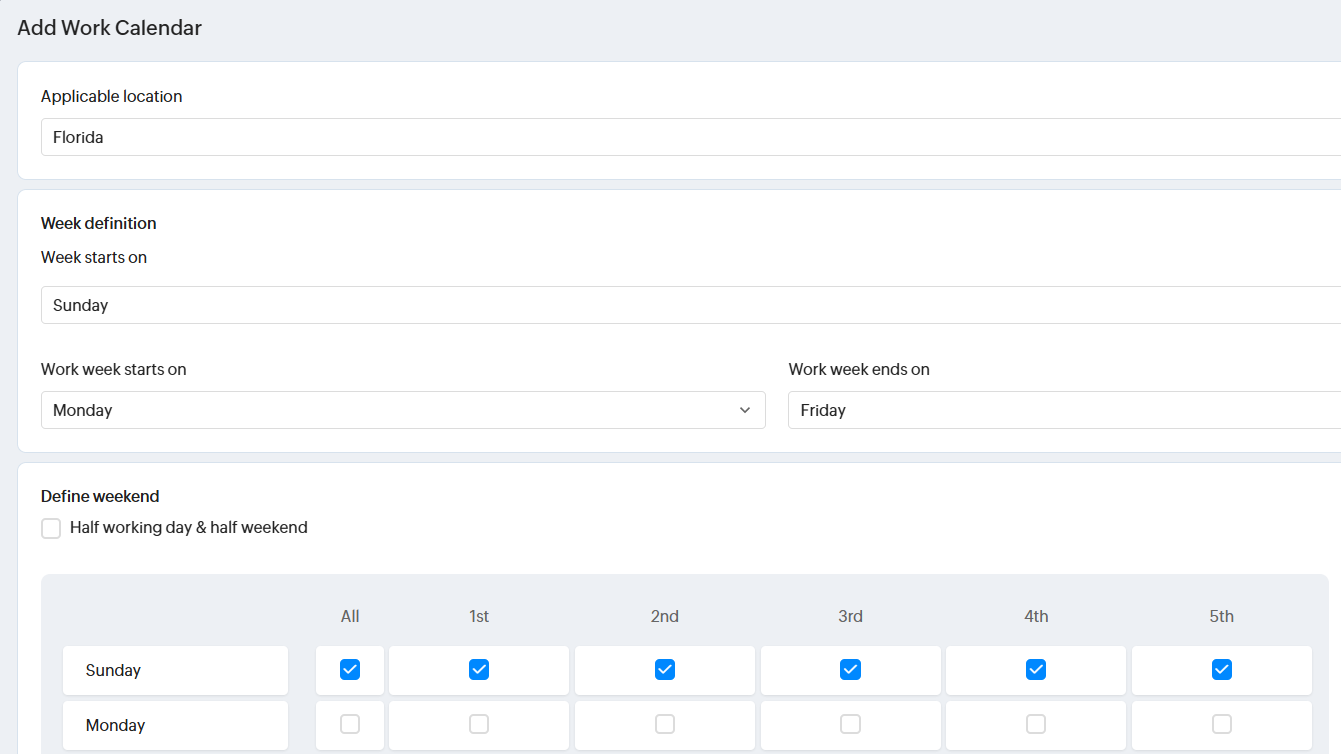1341x754 pixels.
Task: Check the Monday 1st week checkbox
Action: [x=479, y=724]
